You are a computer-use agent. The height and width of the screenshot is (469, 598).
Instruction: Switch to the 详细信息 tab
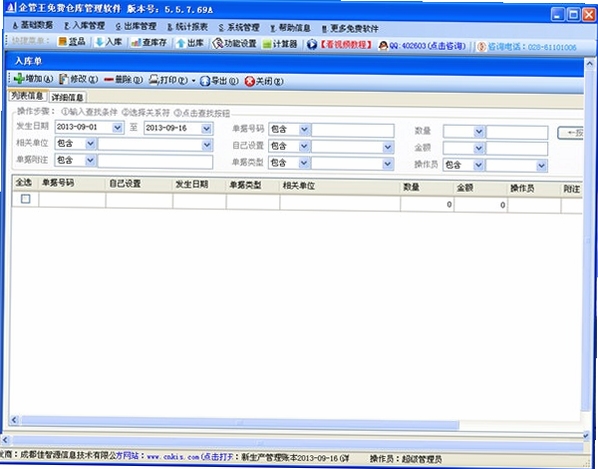(x=68, y=98)
